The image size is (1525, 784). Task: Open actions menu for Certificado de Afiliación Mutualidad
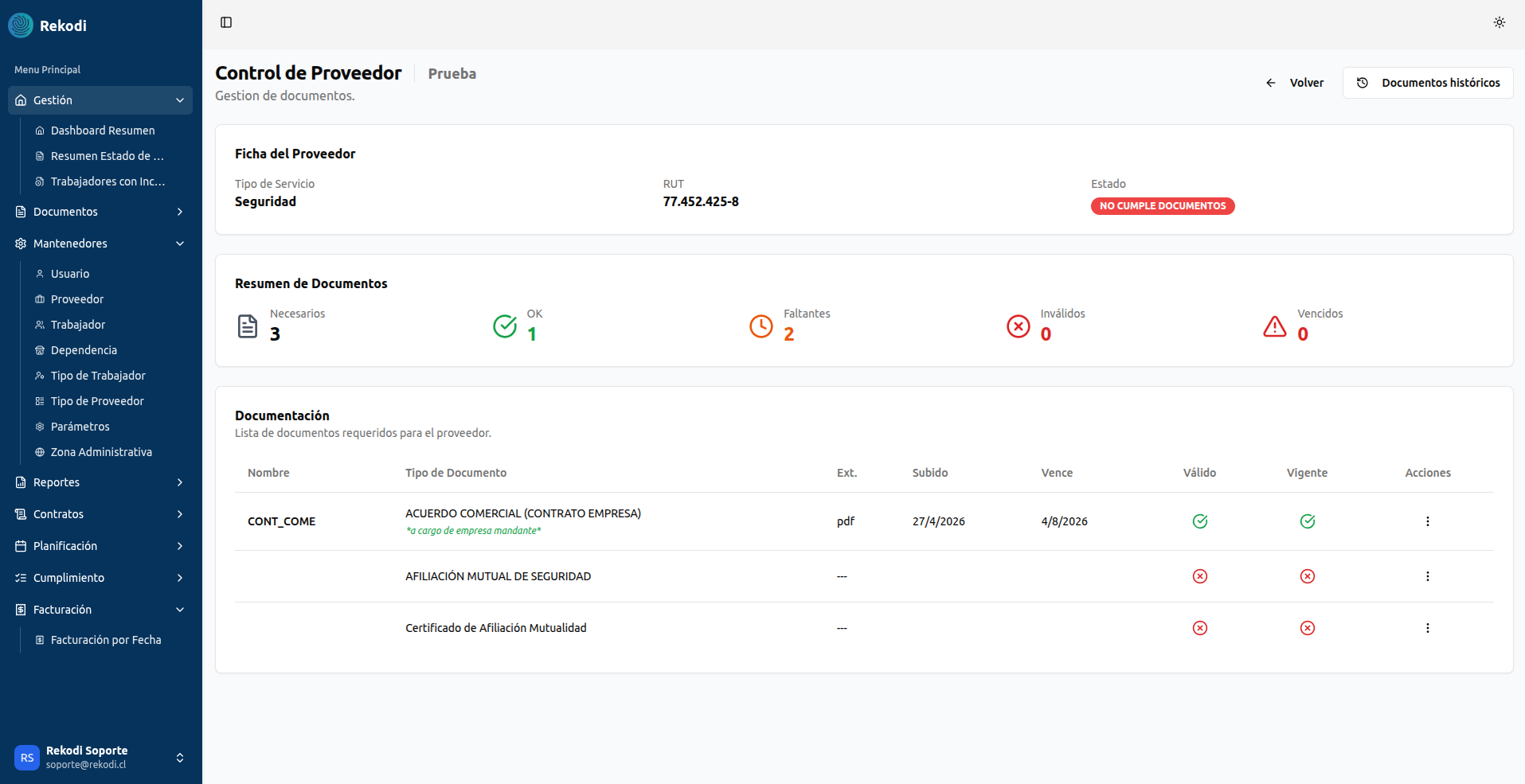click(1428, 628)
